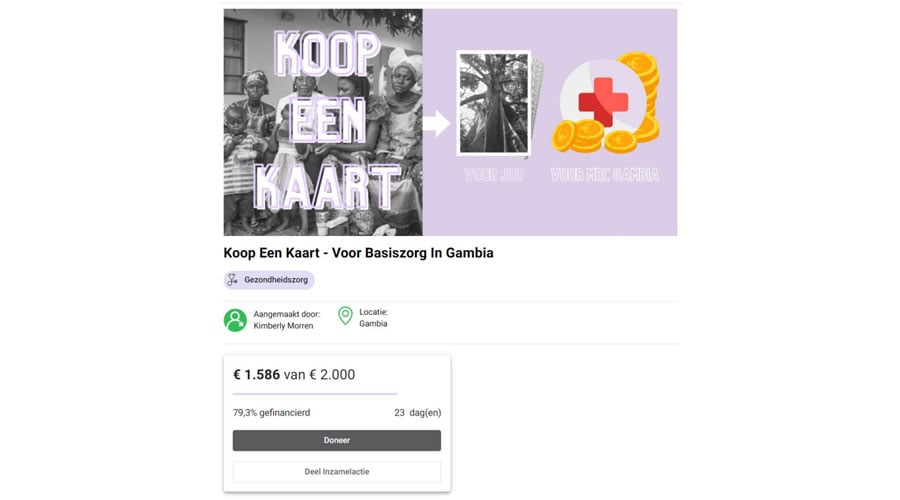This screenshot has width=900, height=500.
Task: Click the Gambia location text
Action: click(373, 324)
